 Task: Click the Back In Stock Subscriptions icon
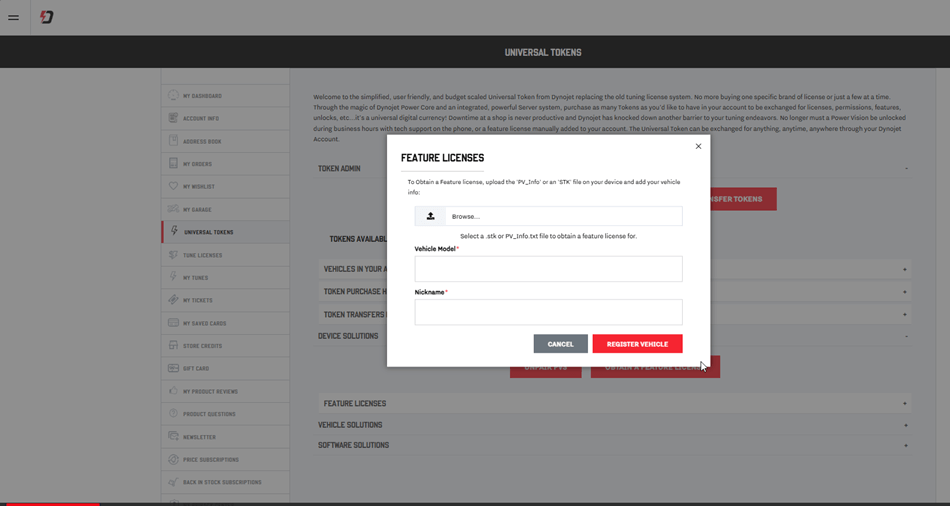(x=173, y=482)
